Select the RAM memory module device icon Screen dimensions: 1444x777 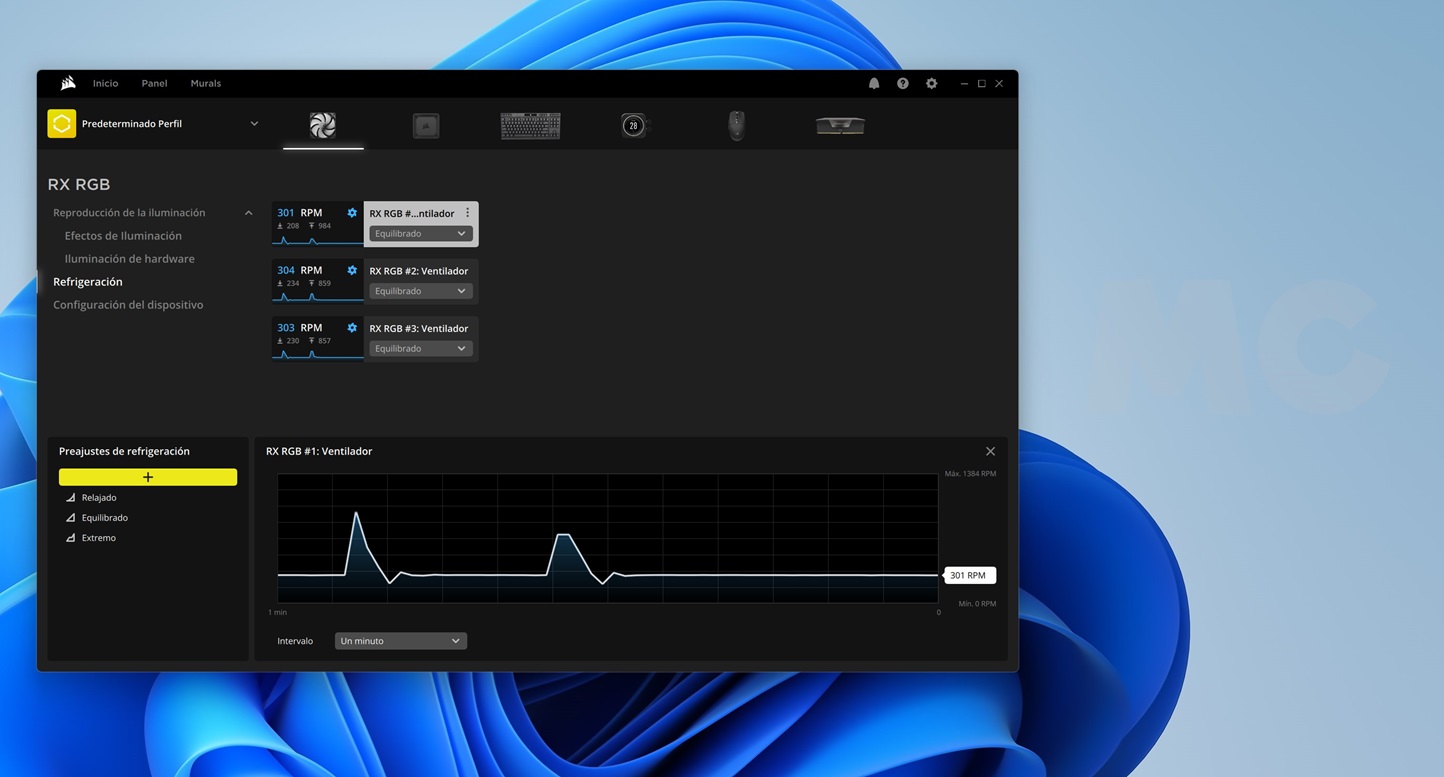pos(840,125)
